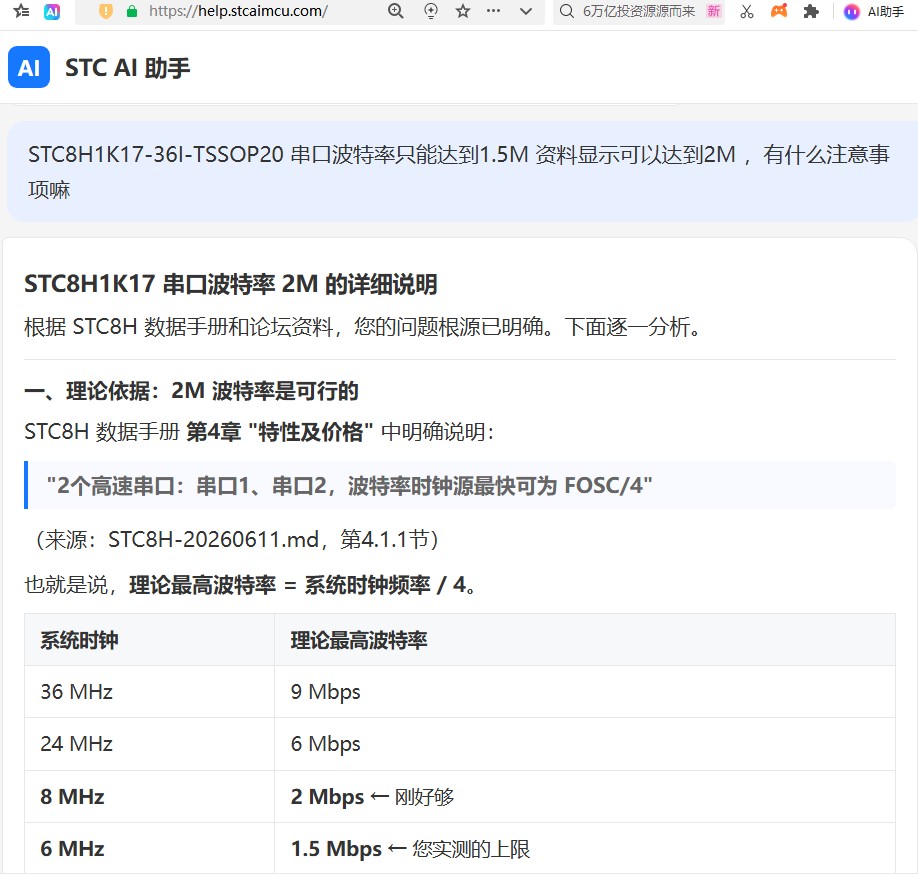Open the favorites list star icon
Viewport: 918px width, 876px height.
point(21,11)
